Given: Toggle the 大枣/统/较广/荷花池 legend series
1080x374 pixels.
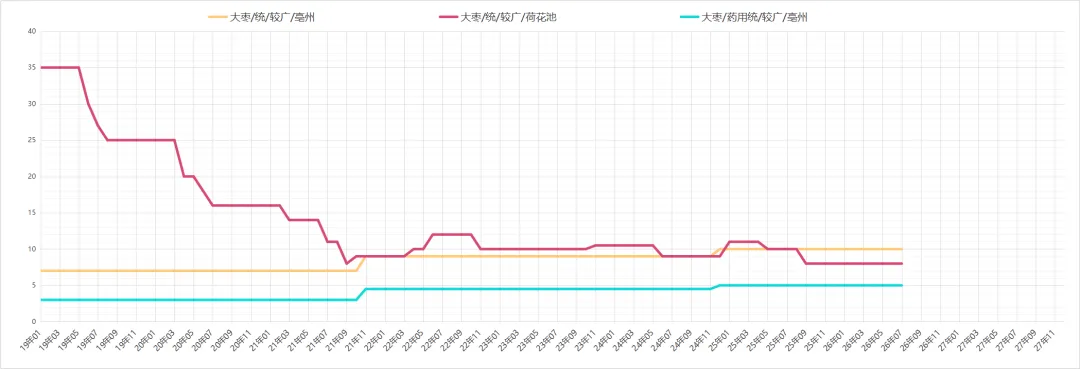Looking at the screenshot, I should (497, 17).
